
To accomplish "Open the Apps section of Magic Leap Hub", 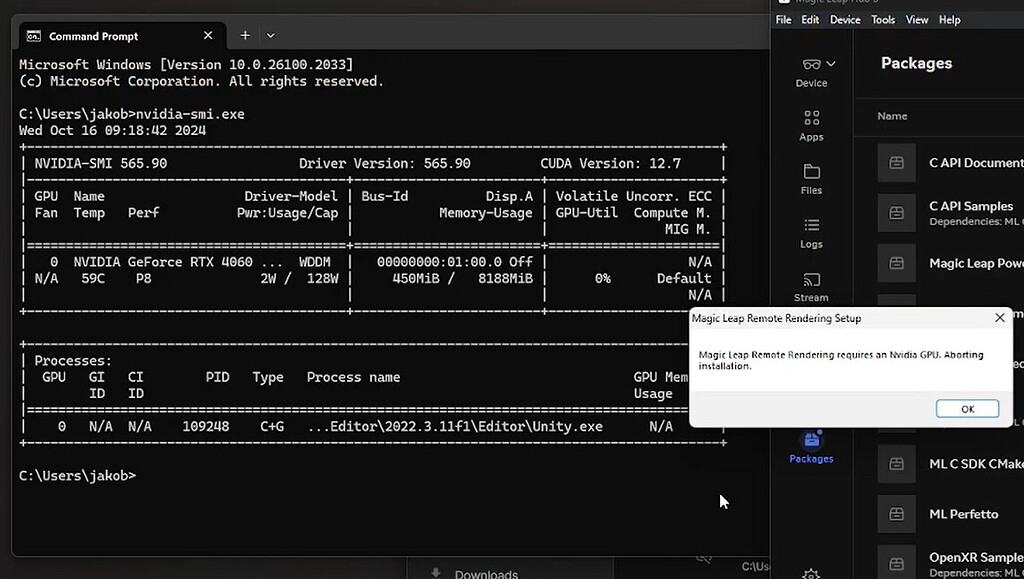I will click(811, 127).
